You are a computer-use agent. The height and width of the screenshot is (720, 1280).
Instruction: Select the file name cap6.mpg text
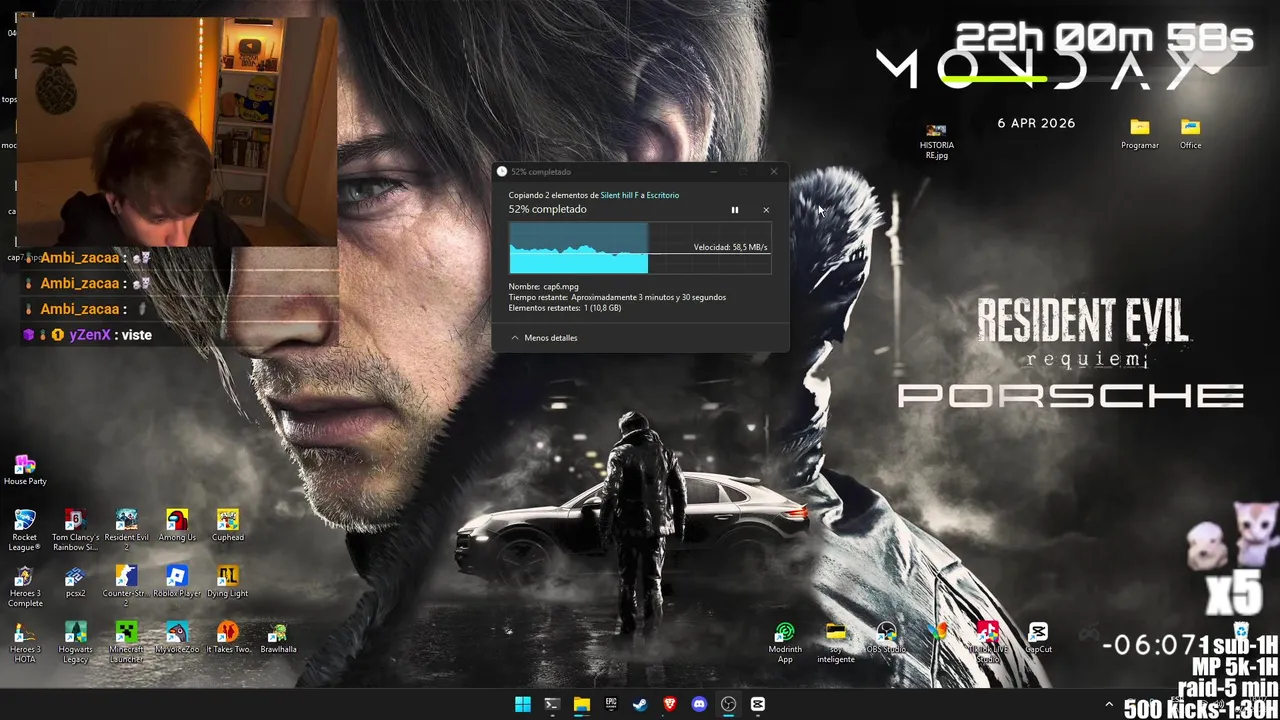pyautogui.click(x=560, y=286)
